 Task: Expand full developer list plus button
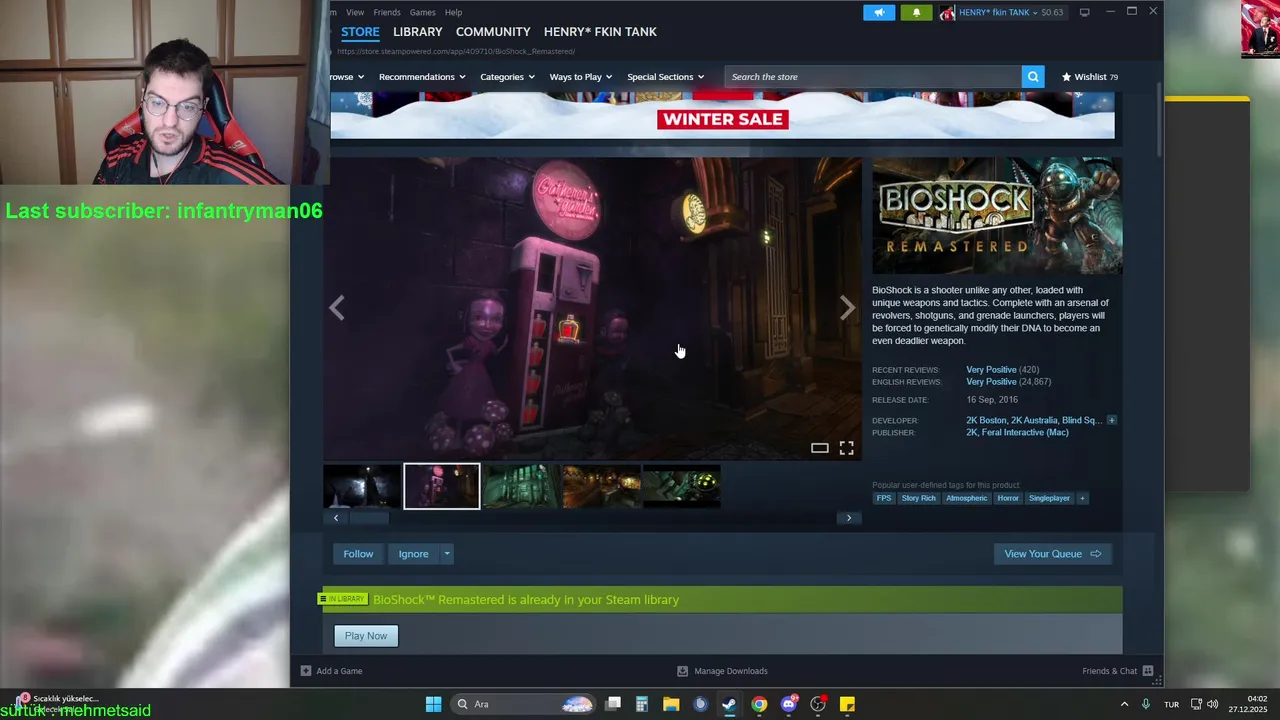(x=1111, y=420)
